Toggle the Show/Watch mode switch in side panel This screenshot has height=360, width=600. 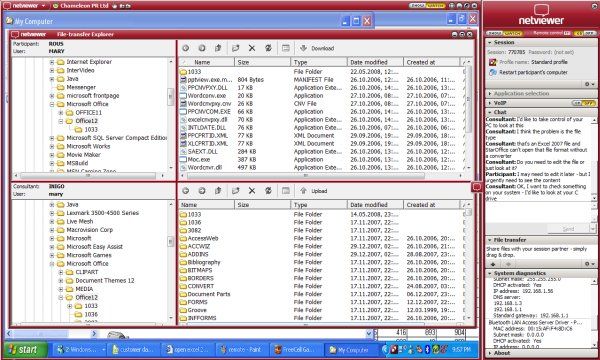coord(505,33)
